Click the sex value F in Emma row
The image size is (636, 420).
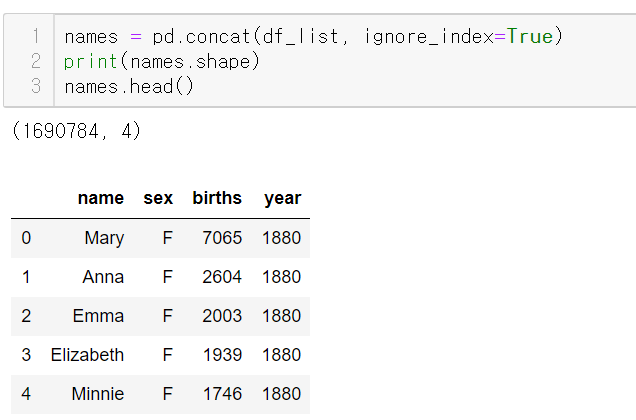tap(168, 316)
